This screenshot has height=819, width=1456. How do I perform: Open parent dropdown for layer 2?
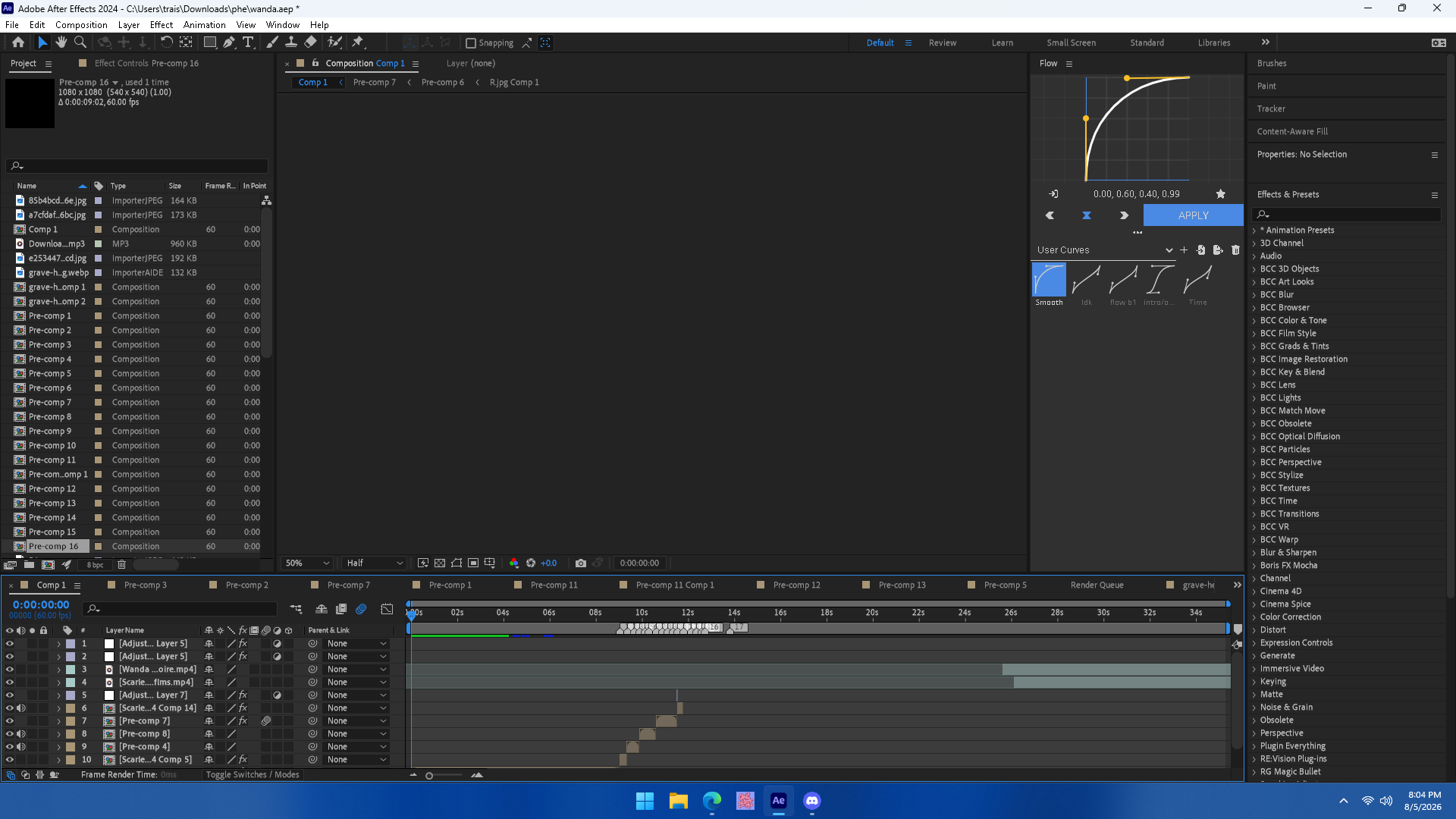(x=356, y=657)
